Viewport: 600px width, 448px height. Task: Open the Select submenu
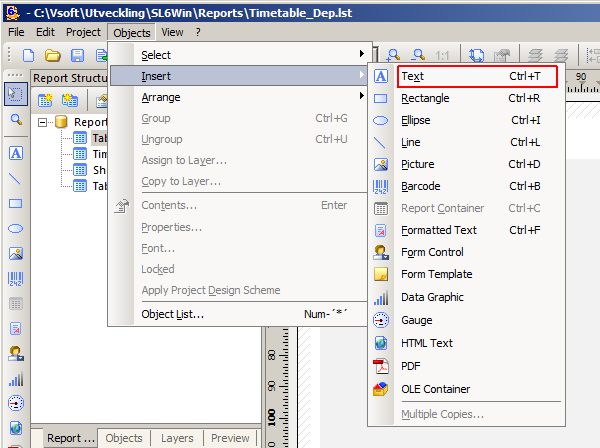[238, 55]
